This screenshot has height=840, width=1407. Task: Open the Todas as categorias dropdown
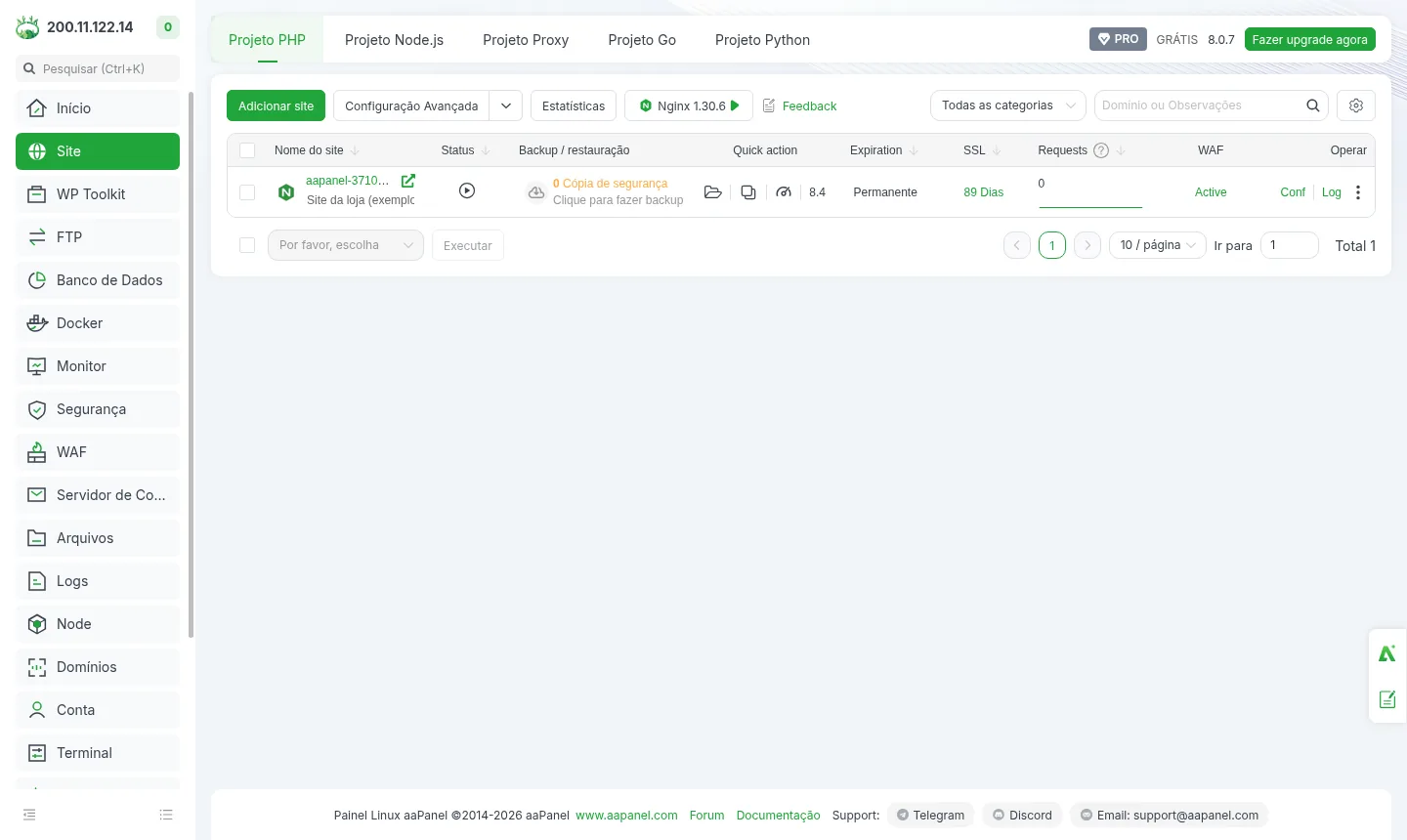coord(1008,105)
